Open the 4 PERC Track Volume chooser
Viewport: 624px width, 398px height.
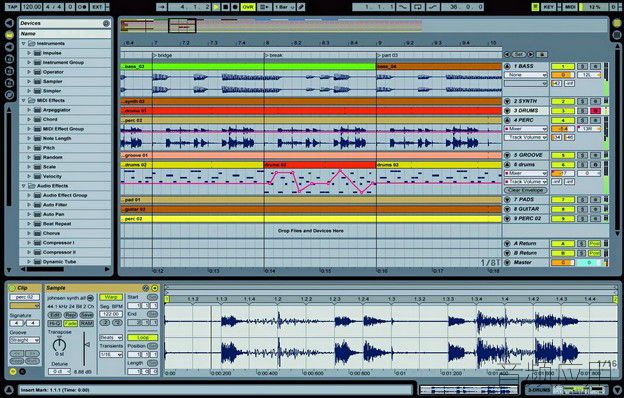pyautogui.click(x=526, y=137)
